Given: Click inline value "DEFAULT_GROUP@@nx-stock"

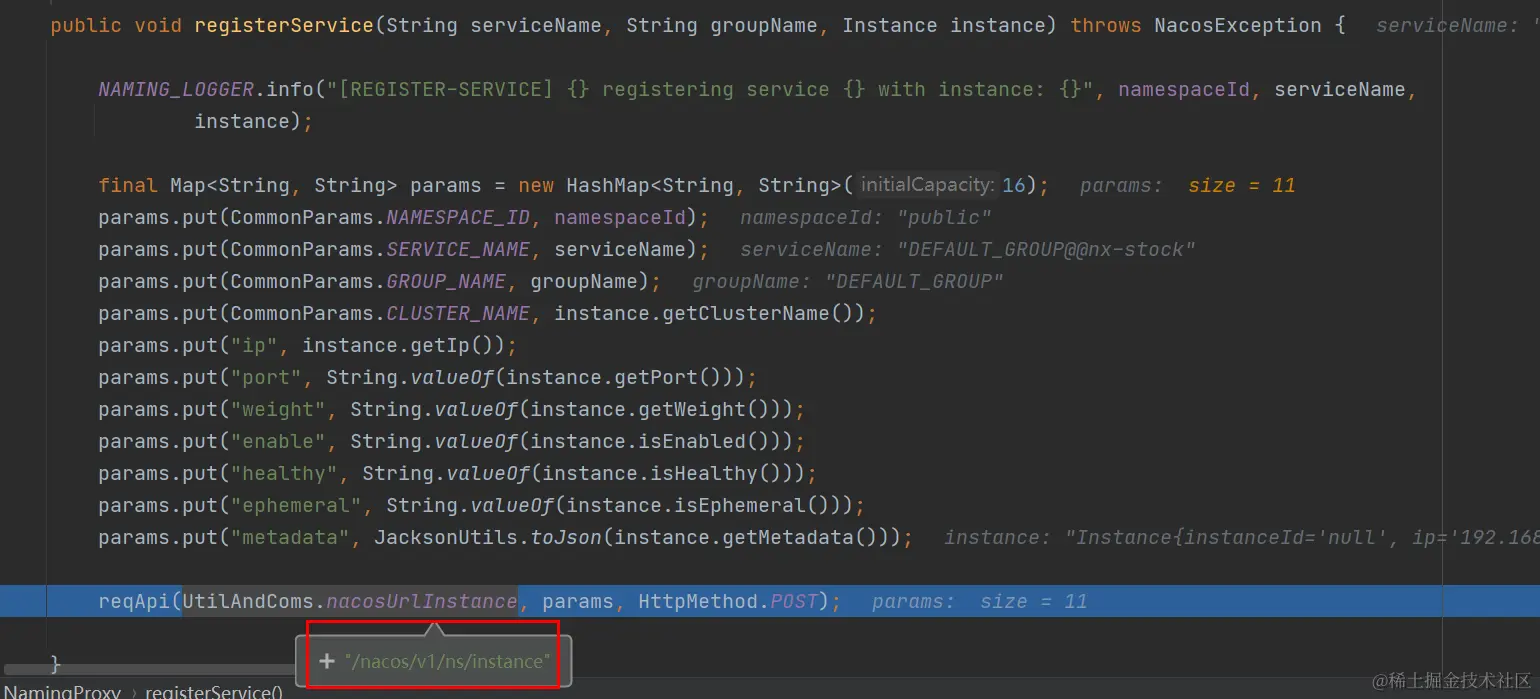Looking at the screenshot, I should coord(1046,249).
